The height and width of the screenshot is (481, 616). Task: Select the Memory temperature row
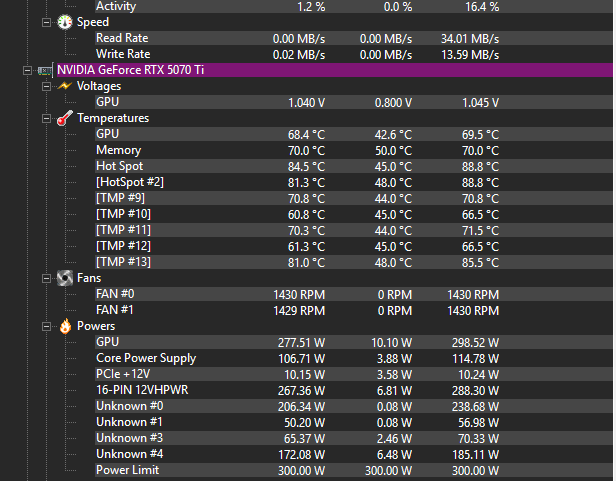click(x=354, y=150)
